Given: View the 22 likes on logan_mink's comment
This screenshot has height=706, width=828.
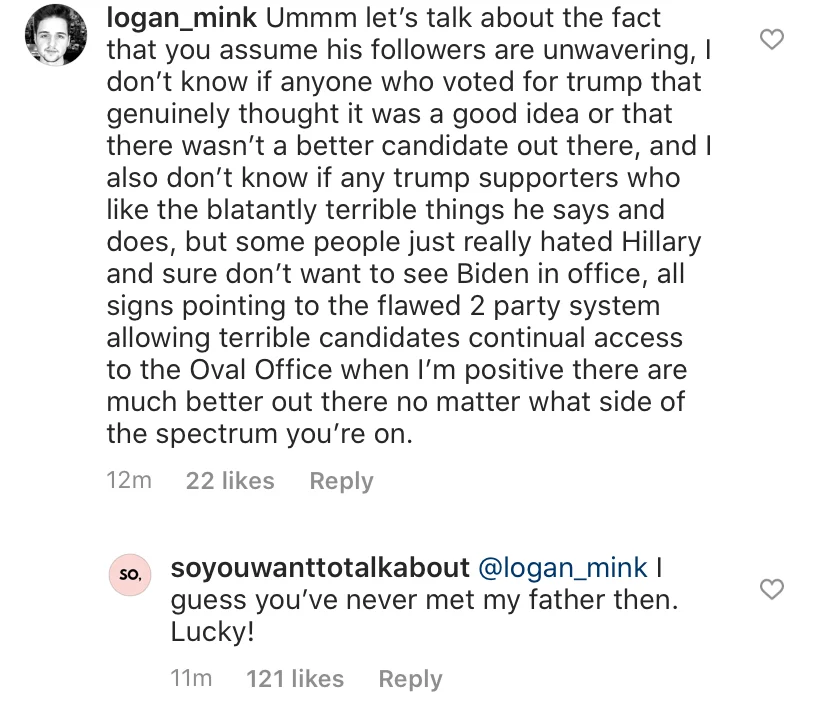Looking at the screenshot, I should coord(230,481).
